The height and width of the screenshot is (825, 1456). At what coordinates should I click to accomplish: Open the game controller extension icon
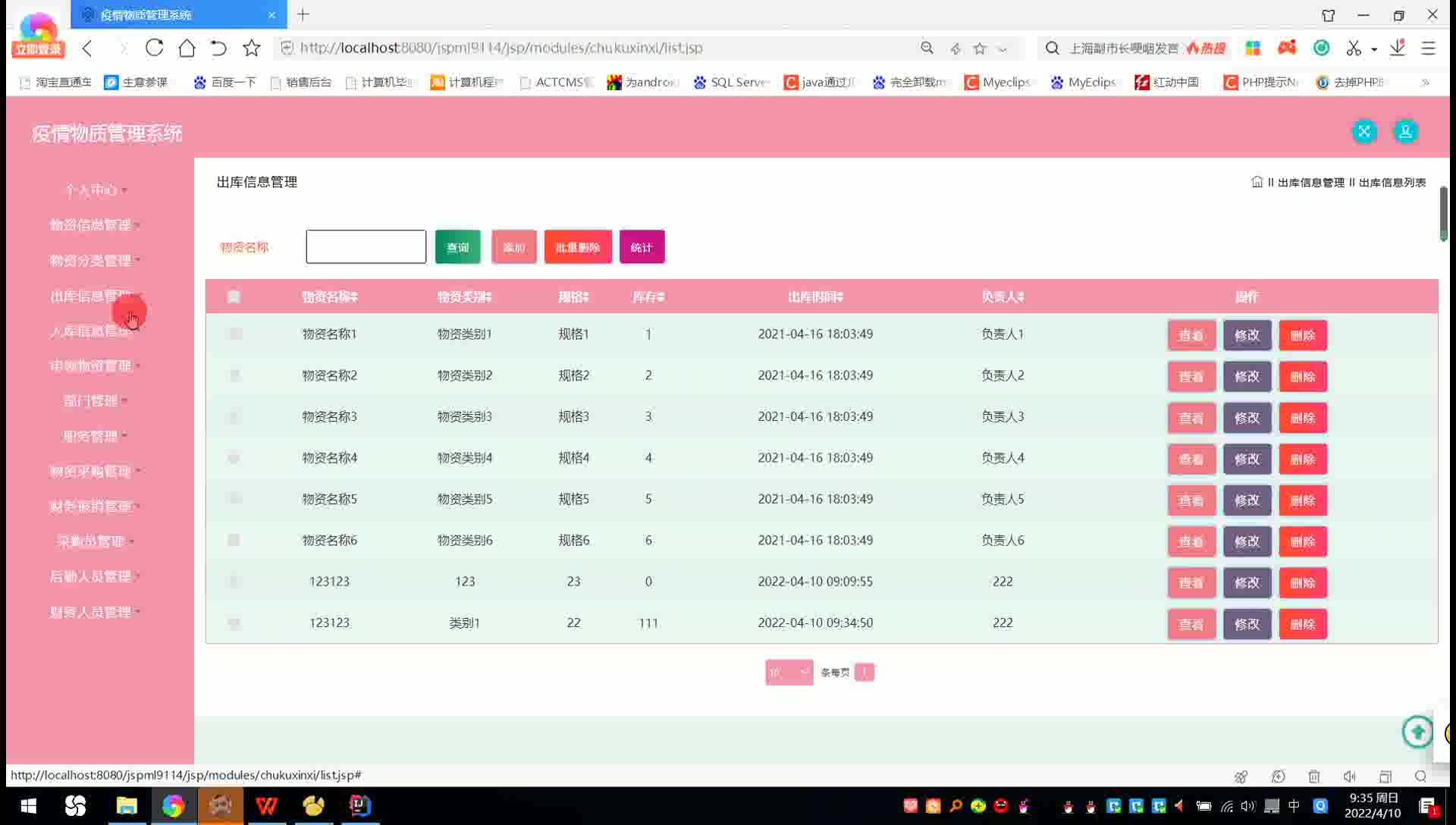(1287, 48)
